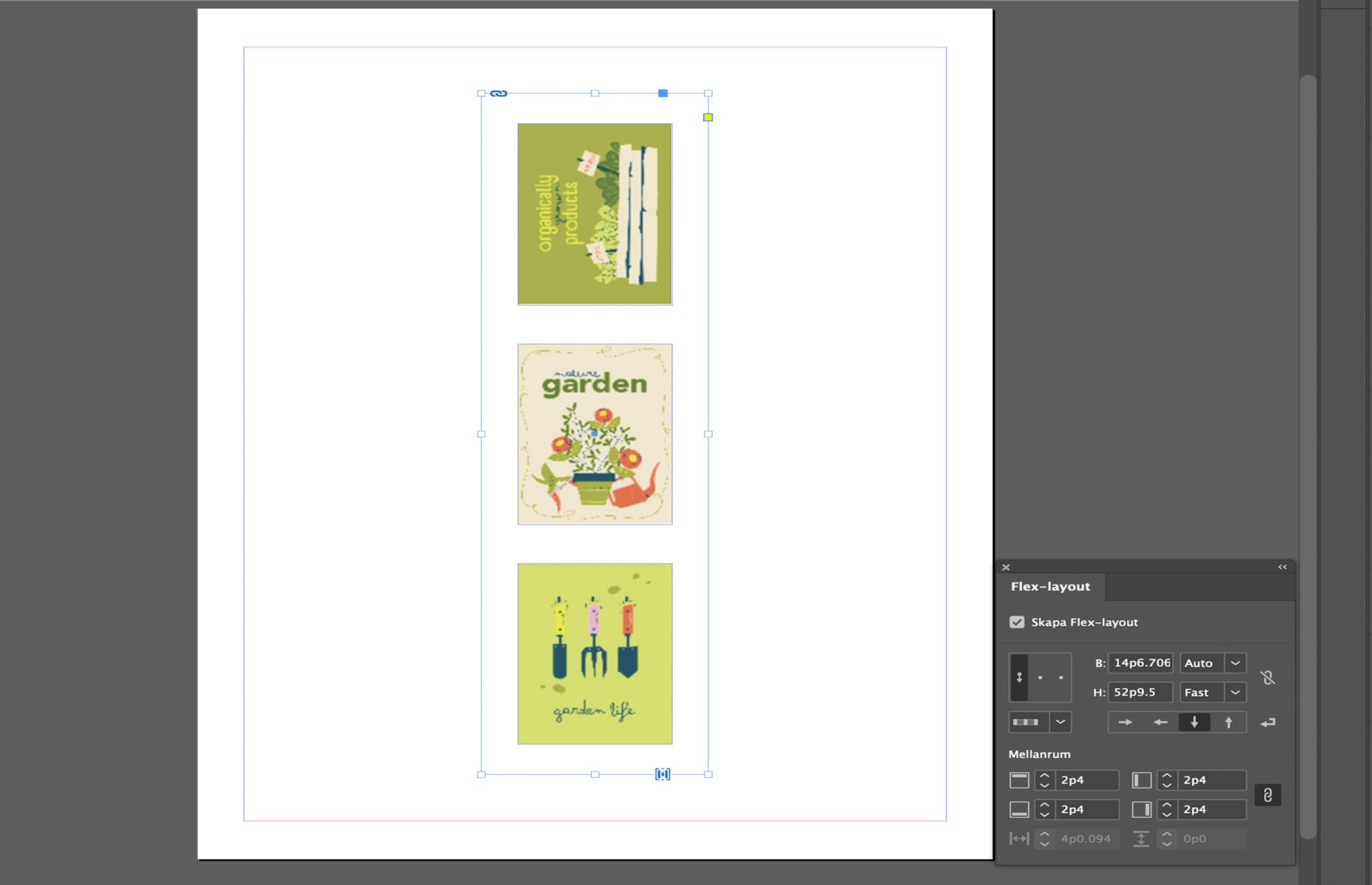Edit the B width value field showing 14p6.706

click(1140, 663)
